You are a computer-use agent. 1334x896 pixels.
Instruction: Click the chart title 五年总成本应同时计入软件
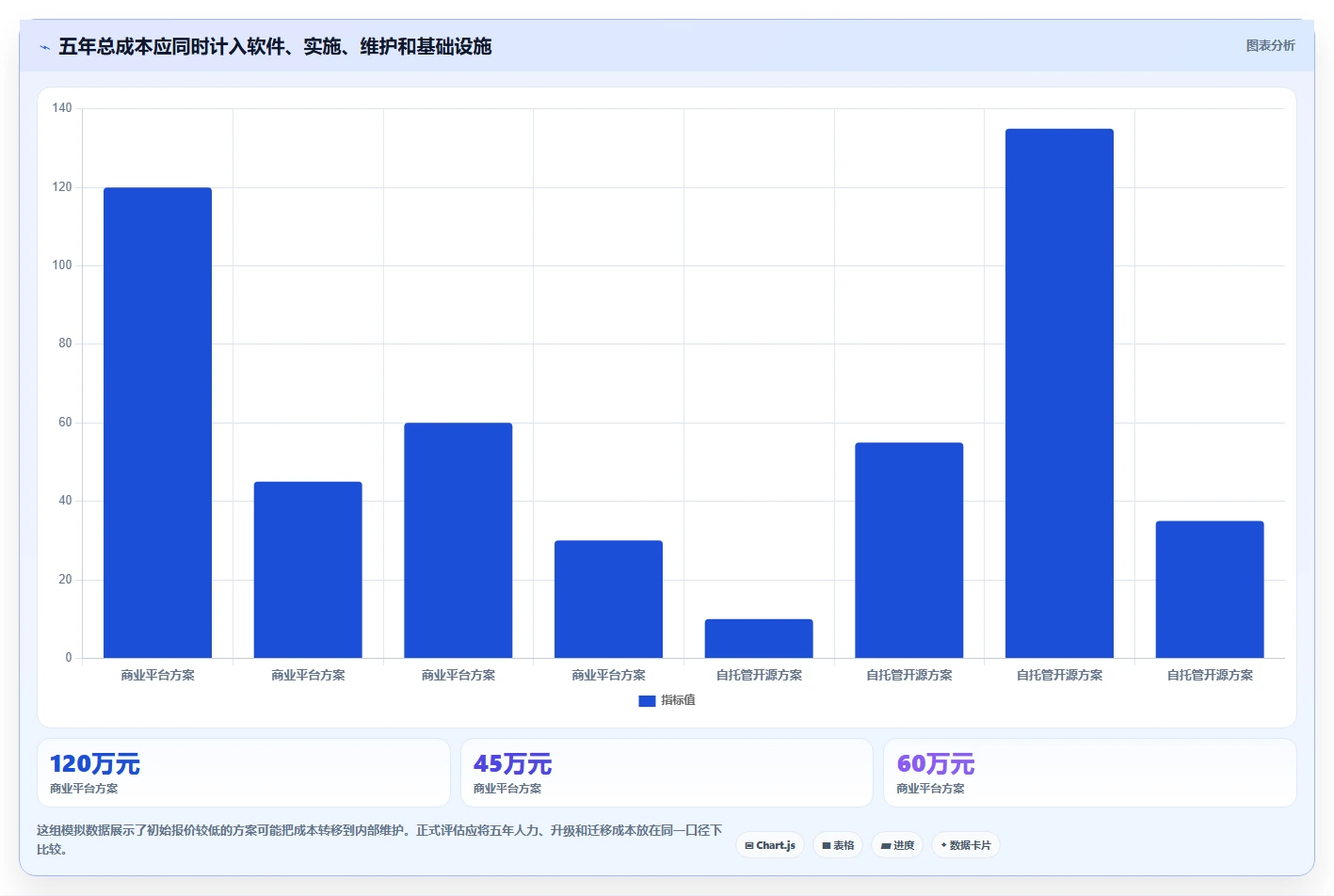275,46
